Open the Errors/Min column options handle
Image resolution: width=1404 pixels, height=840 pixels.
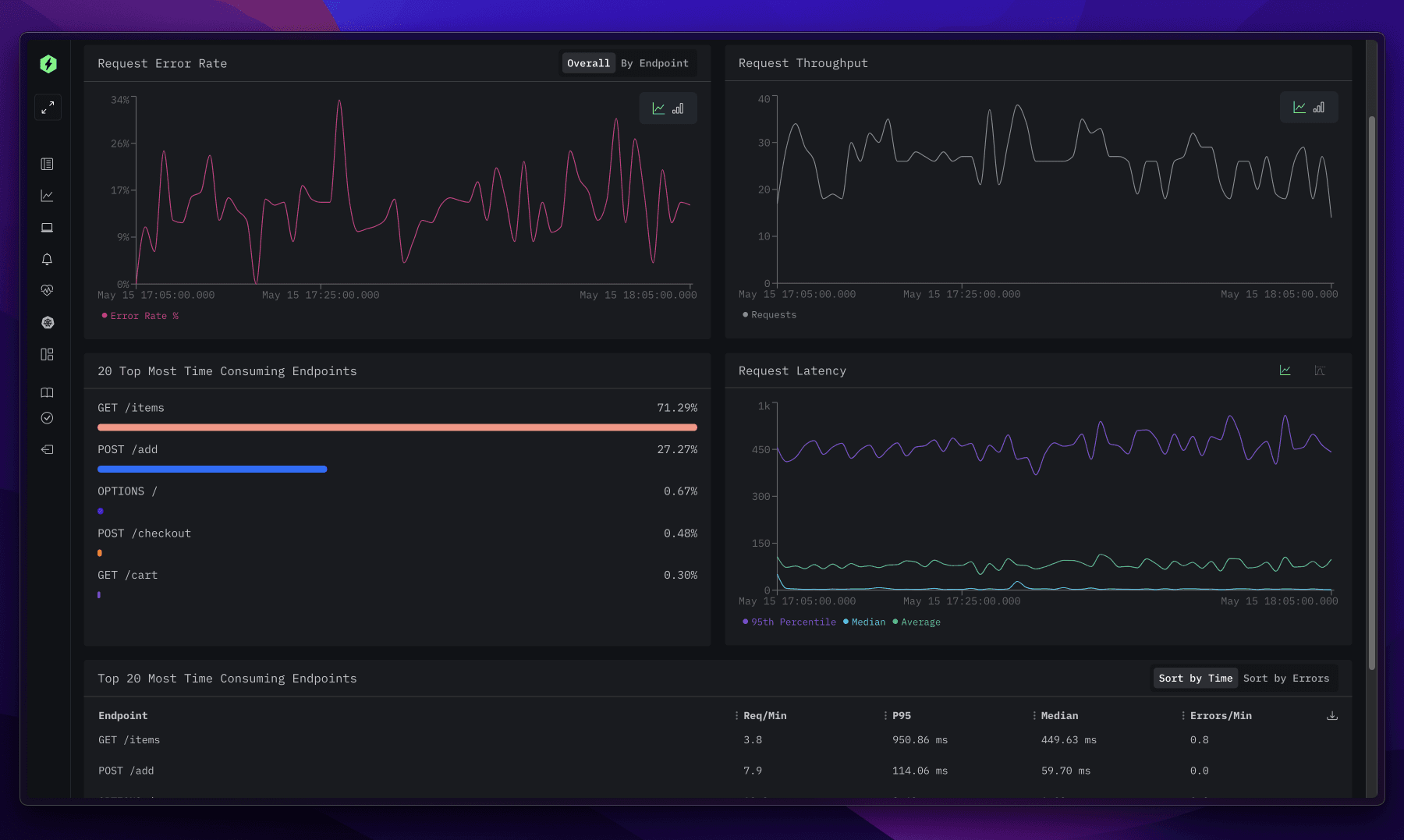point(1183,715)
